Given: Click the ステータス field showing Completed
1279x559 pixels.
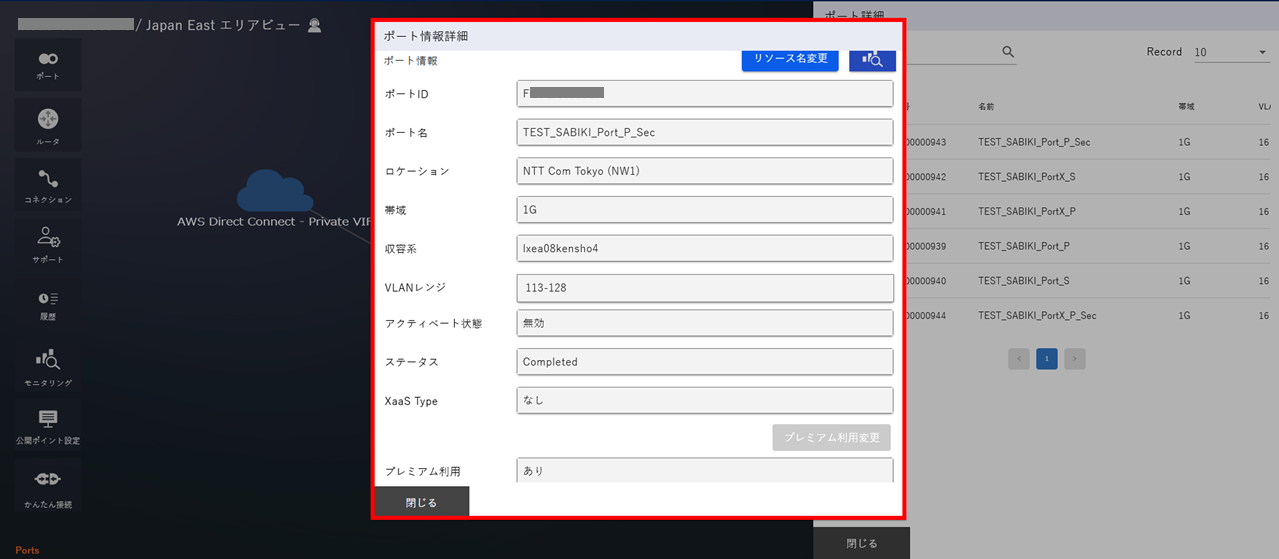Looking at the screenshot, I should point(705,362).
